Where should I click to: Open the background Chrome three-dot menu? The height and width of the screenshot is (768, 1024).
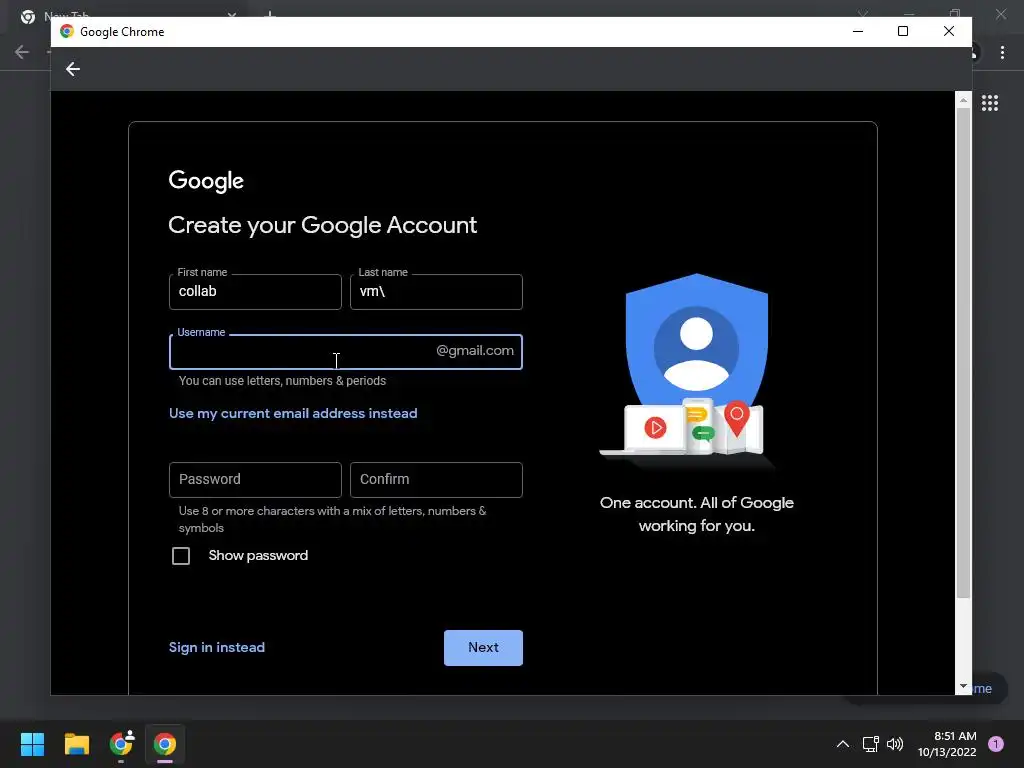[1002, 52]
